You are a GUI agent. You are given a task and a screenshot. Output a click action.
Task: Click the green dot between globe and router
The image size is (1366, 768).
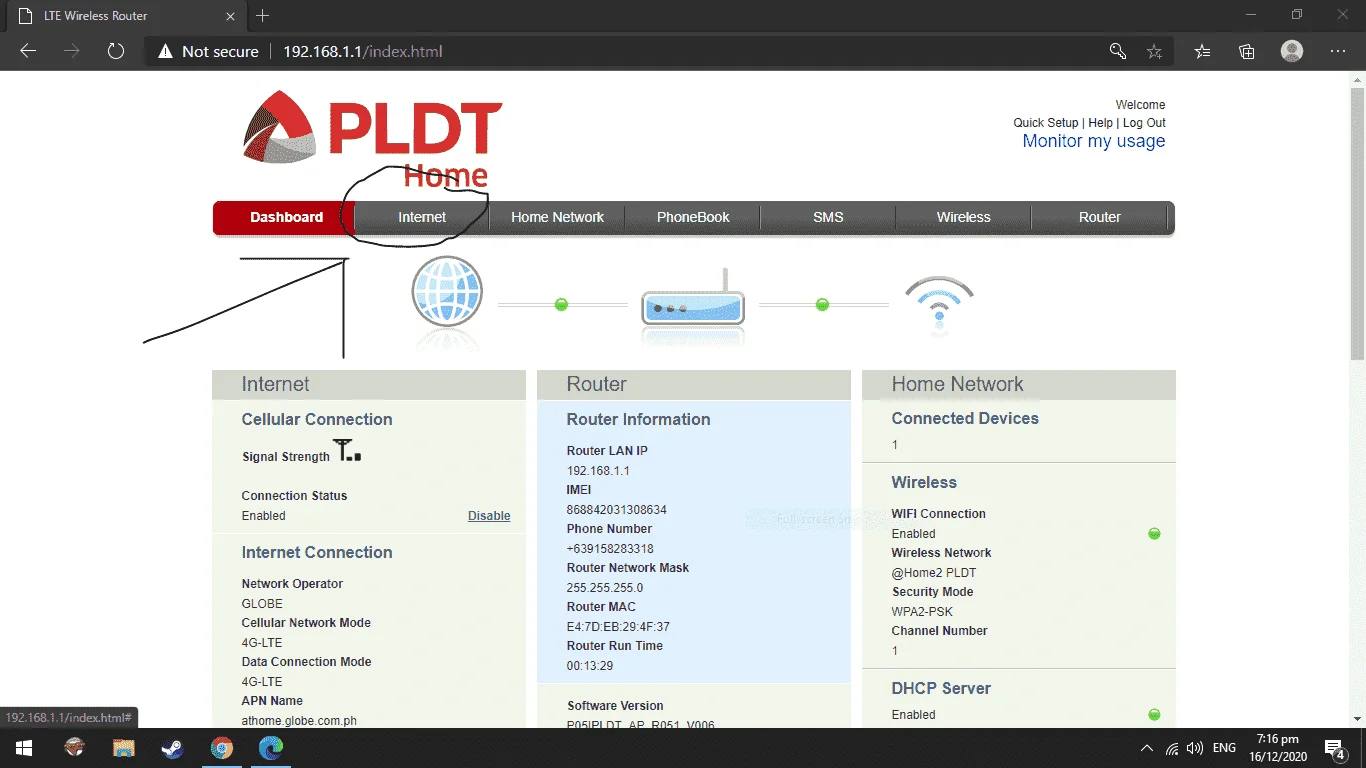coord(561,304)
